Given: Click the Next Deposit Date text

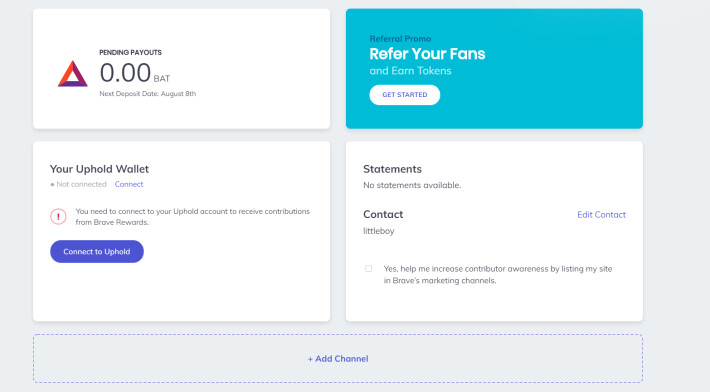Looking at the screenshot, I should point(148,94).
